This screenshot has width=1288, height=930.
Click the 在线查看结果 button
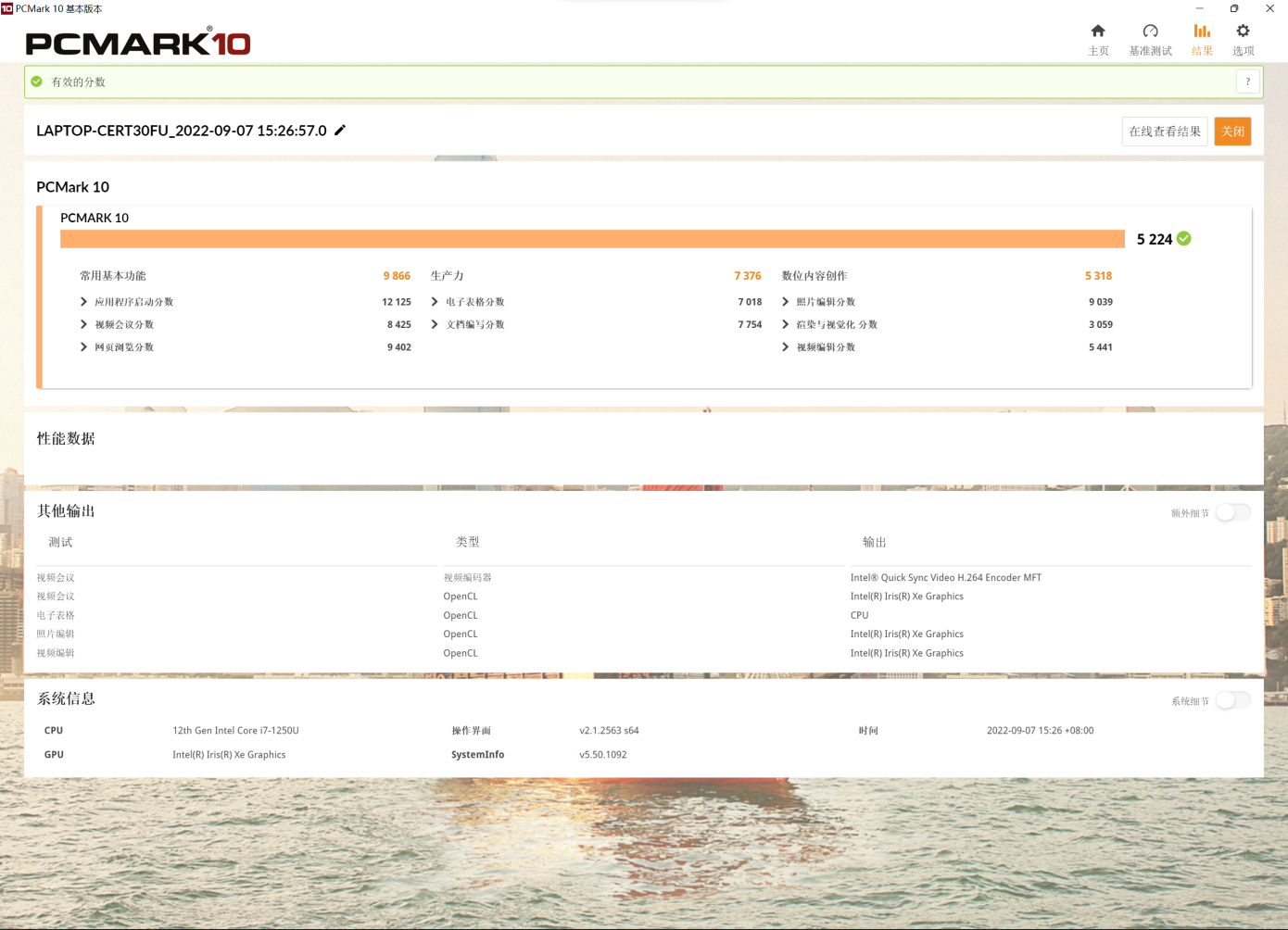point(1165,132)
